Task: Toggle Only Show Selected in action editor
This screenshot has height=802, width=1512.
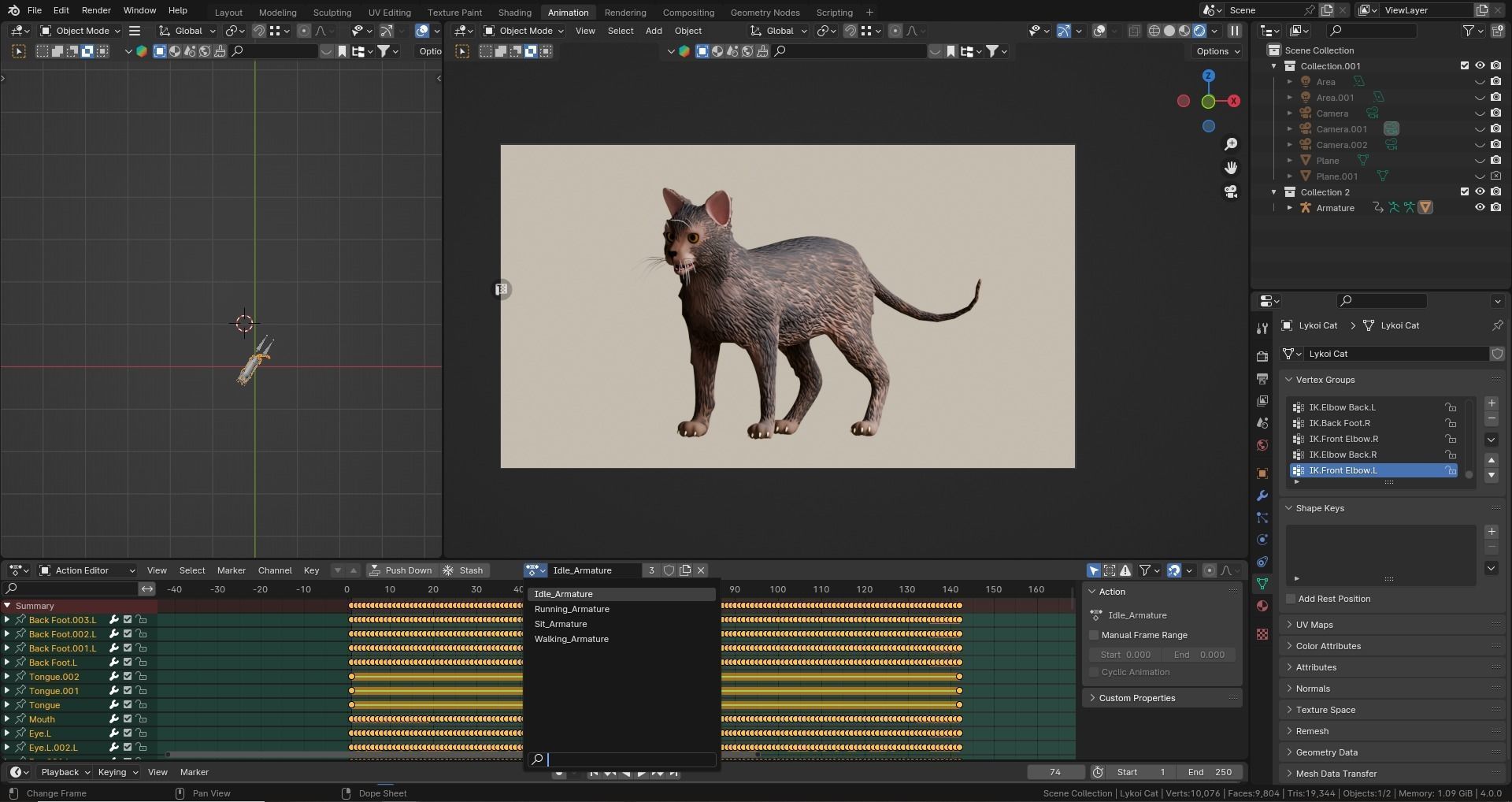Action: (1094, 570)
